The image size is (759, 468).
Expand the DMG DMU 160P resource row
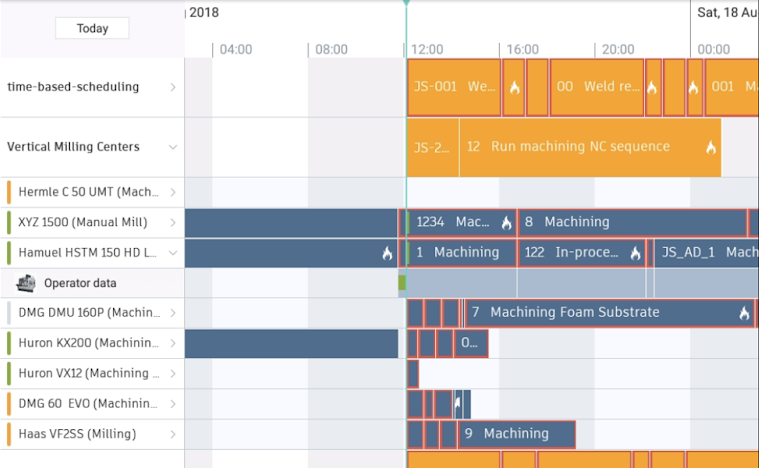click(172, 312)
